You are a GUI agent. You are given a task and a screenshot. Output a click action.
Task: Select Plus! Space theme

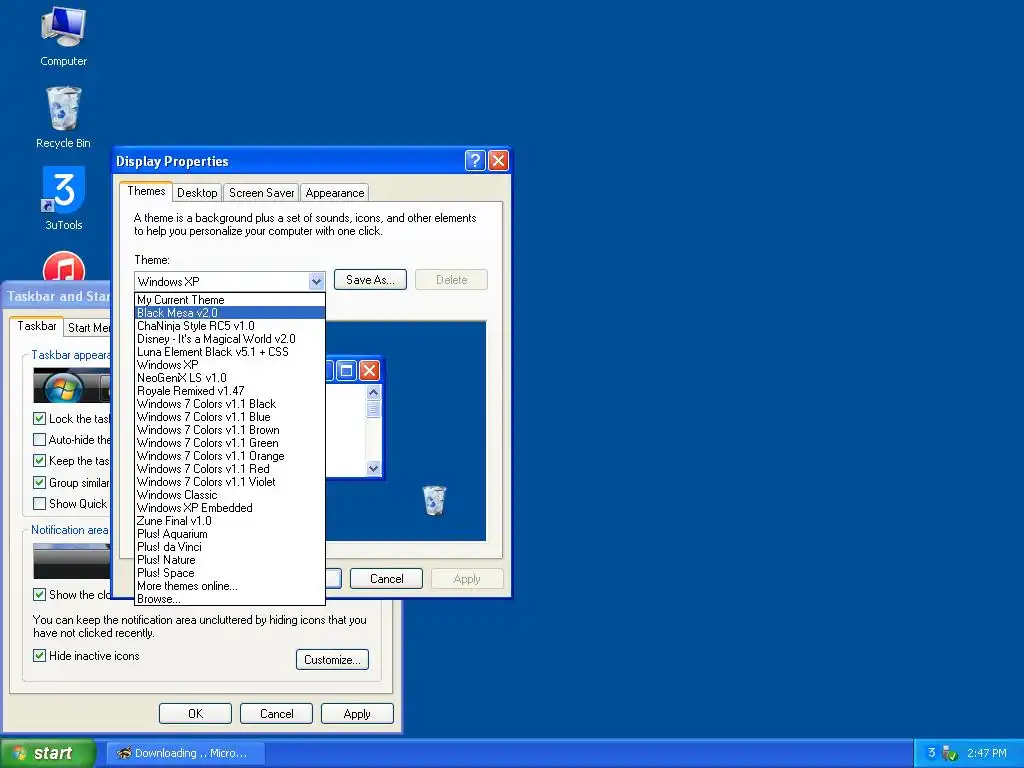(x=230, y=573)
